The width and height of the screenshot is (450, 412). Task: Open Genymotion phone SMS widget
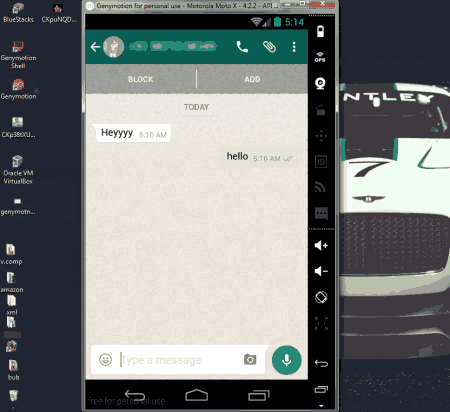[x=321, y=213]
